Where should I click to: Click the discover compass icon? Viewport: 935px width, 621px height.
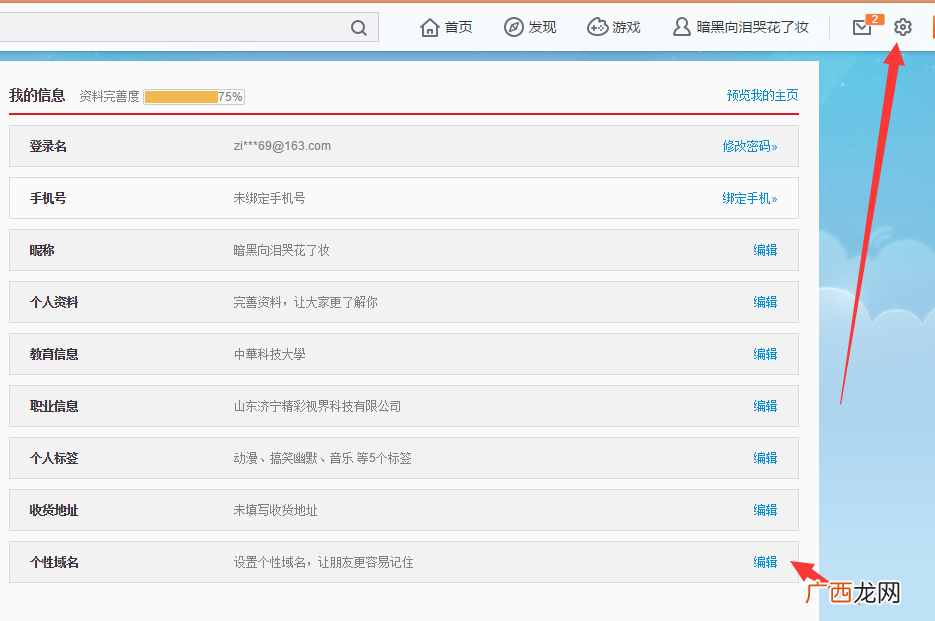click(x=513, y=27)
